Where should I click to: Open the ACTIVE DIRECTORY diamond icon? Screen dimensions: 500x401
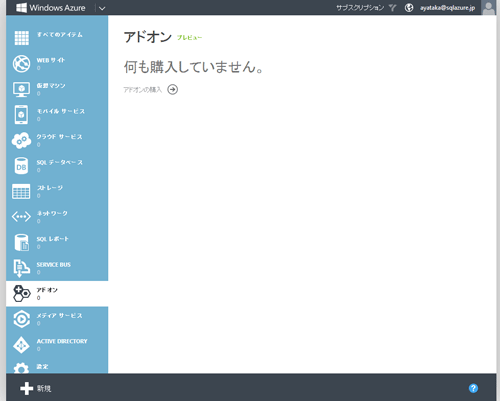pos(22,345)
